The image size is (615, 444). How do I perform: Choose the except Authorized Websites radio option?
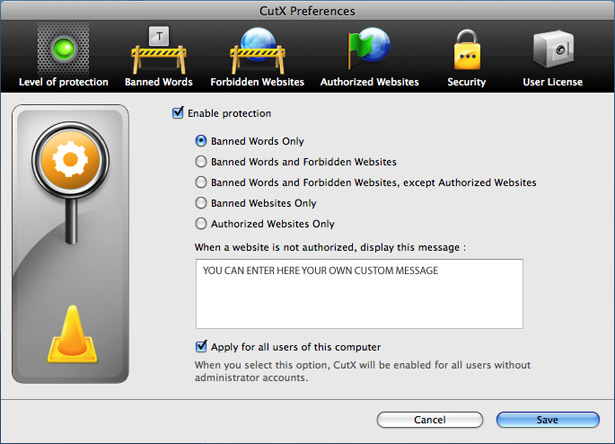[202, 183]
